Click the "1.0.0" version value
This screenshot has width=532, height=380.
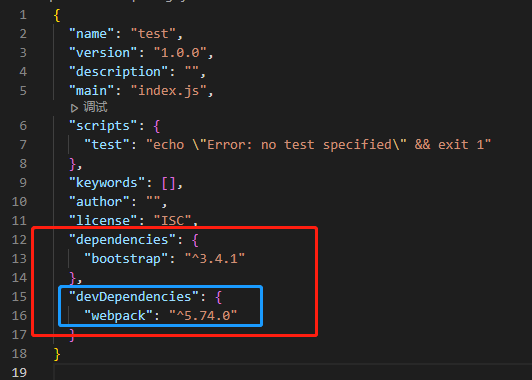(180, 53)
